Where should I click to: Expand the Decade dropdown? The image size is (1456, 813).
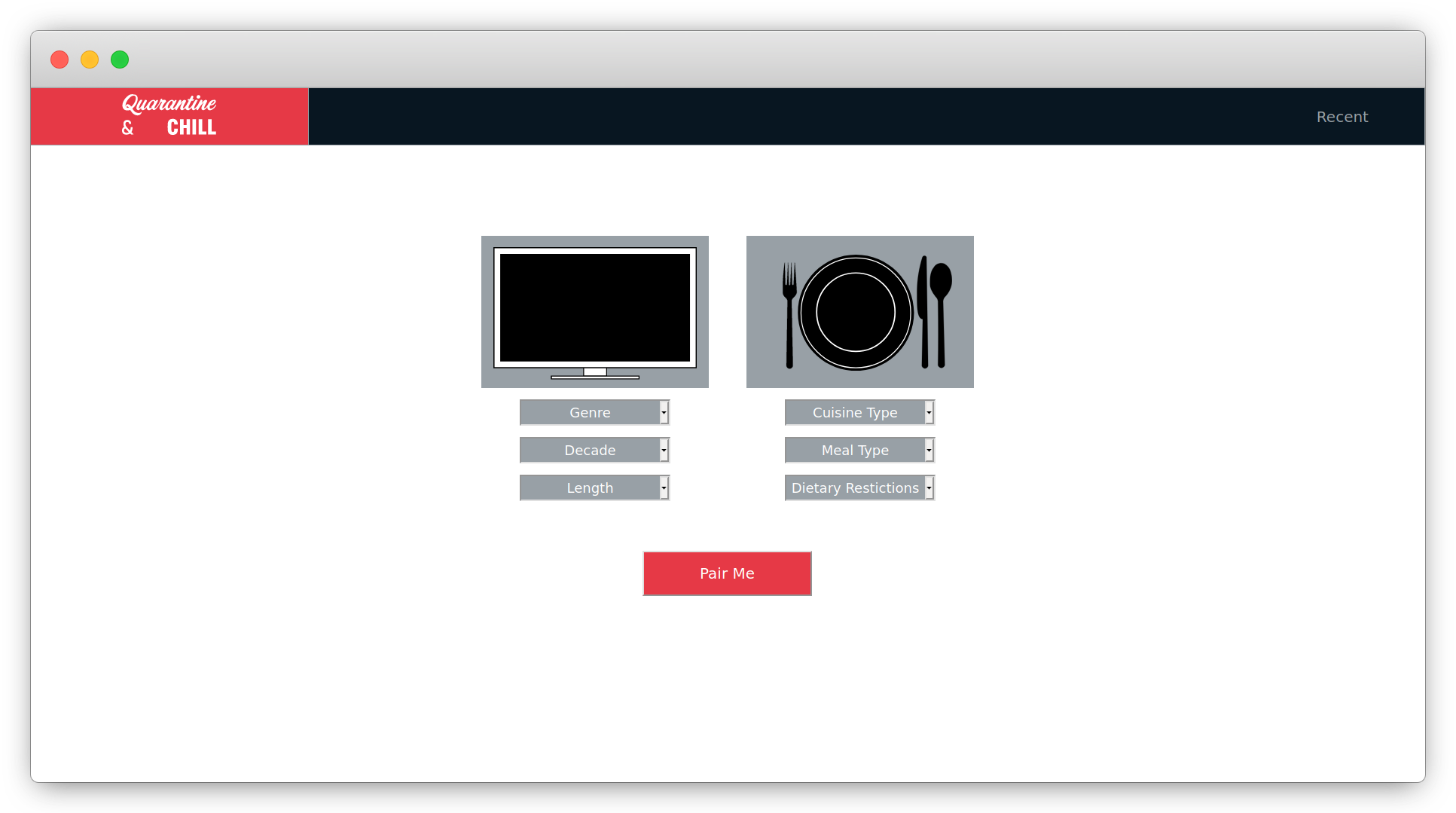(594, 451)
